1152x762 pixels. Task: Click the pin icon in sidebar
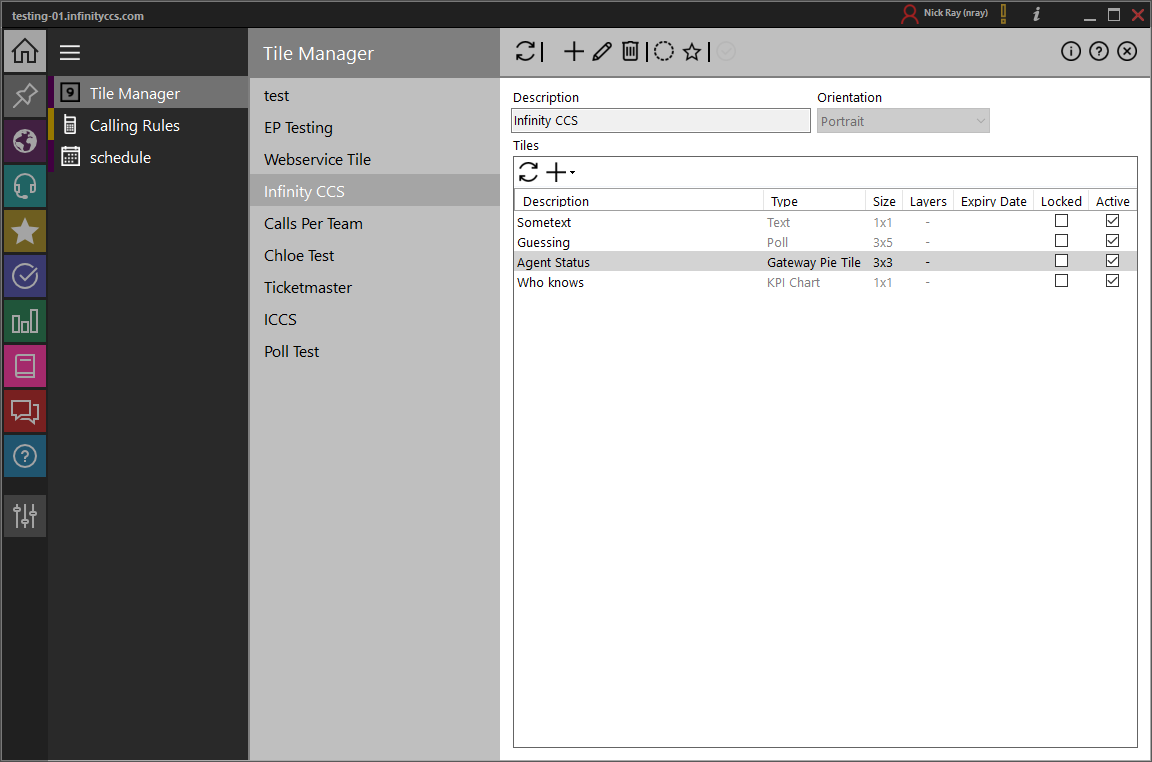[x=25, y=96]
